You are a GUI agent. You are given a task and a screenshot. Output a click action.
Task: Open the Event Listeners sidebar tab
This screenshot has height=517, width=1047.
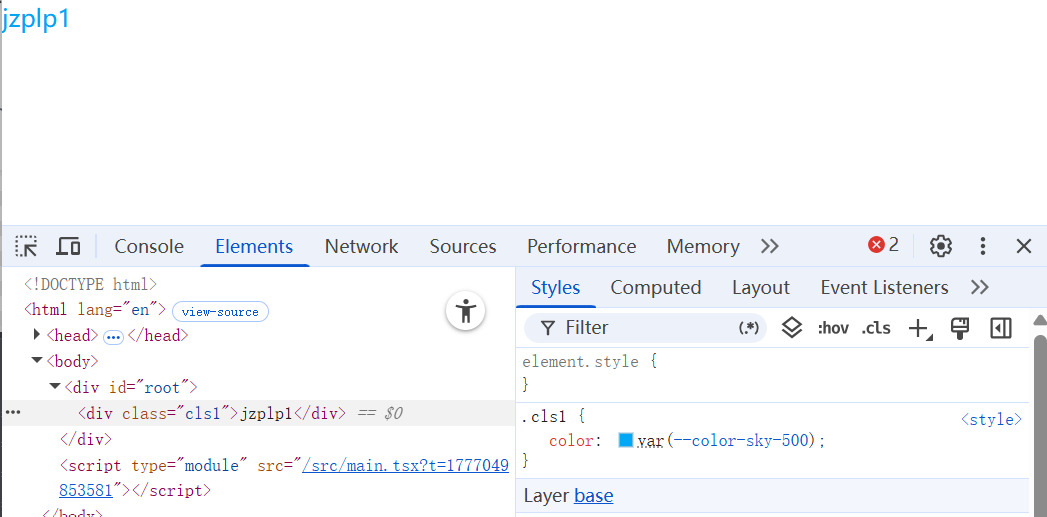point(884,288)
